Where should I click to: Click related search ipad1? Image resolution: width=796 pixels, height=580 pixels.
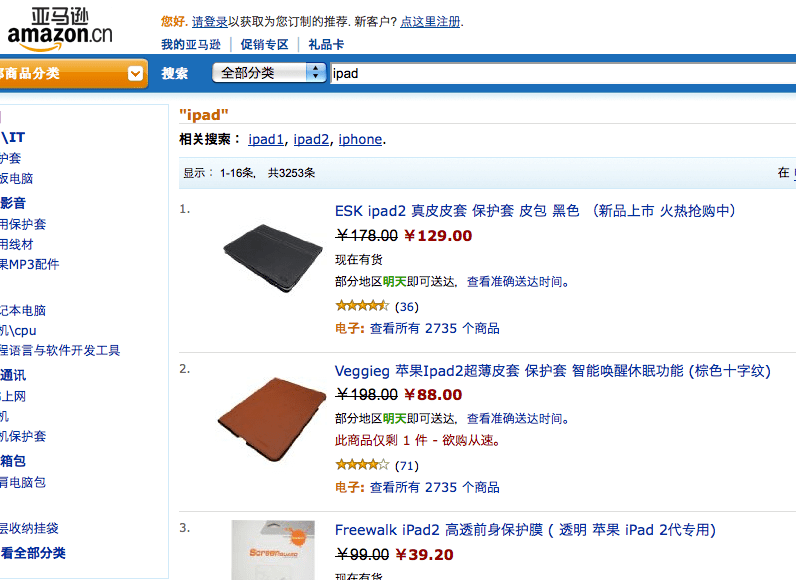[266, 139]
